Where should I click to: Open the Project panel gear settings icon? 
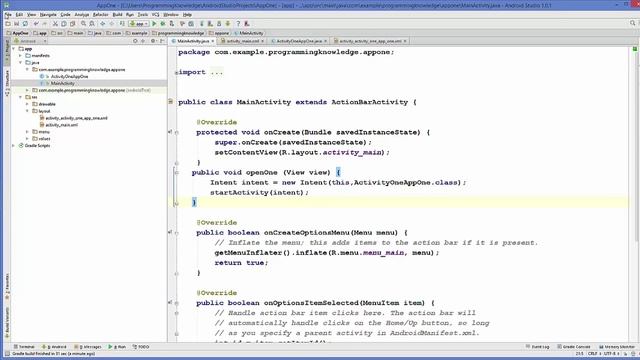point(153,41)
